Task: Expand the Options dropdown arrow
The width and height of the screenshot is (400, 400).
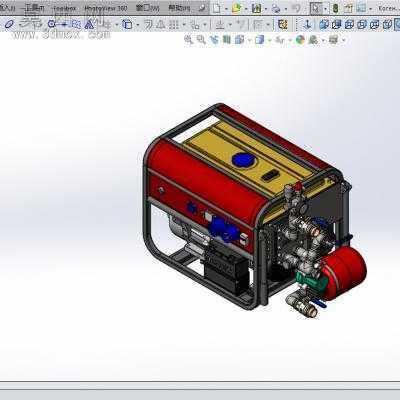Action: coord(370,8)
